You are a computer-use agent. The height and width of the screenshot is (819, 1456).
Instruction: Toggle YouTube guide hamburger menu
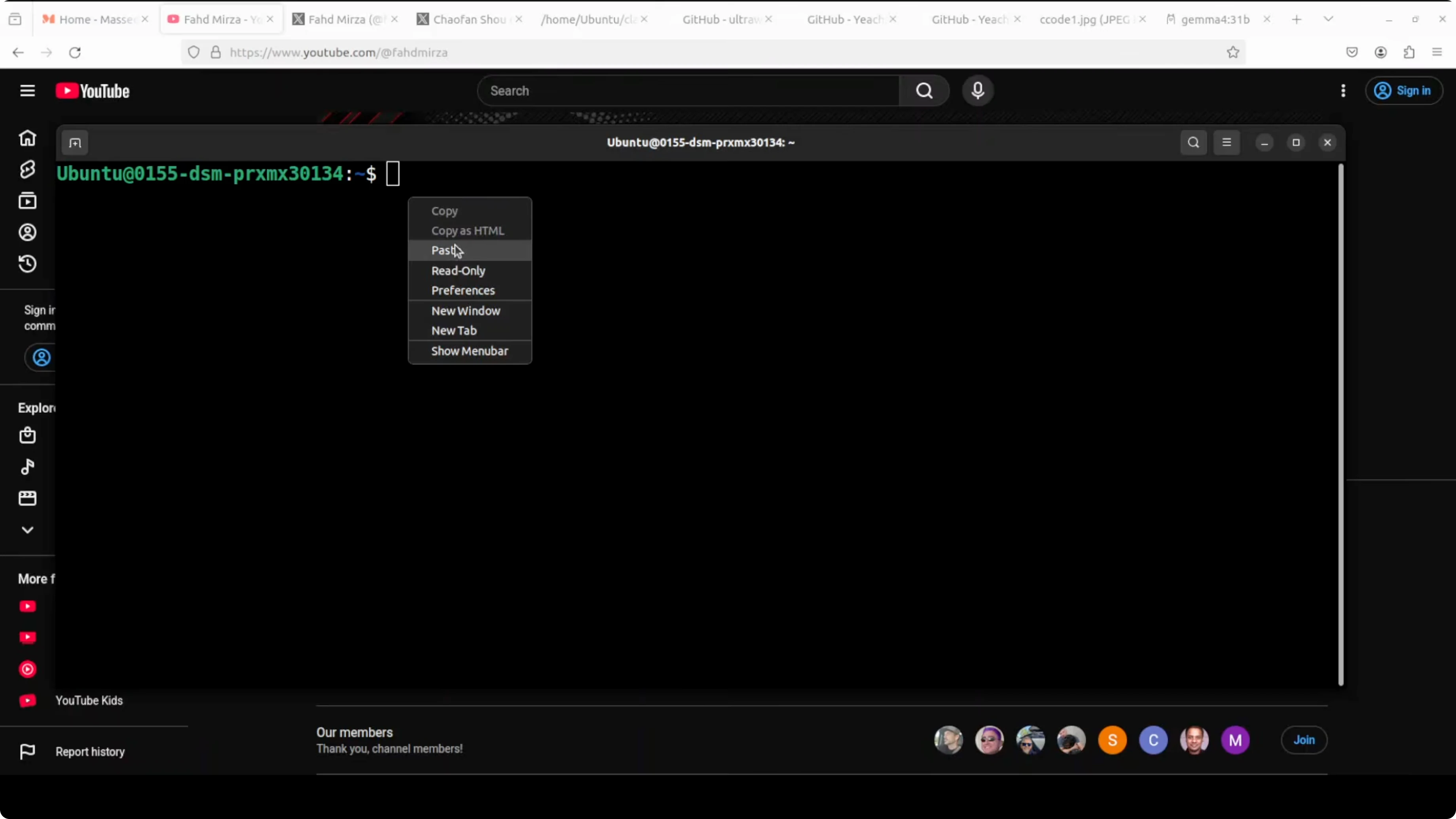(27, 91)
